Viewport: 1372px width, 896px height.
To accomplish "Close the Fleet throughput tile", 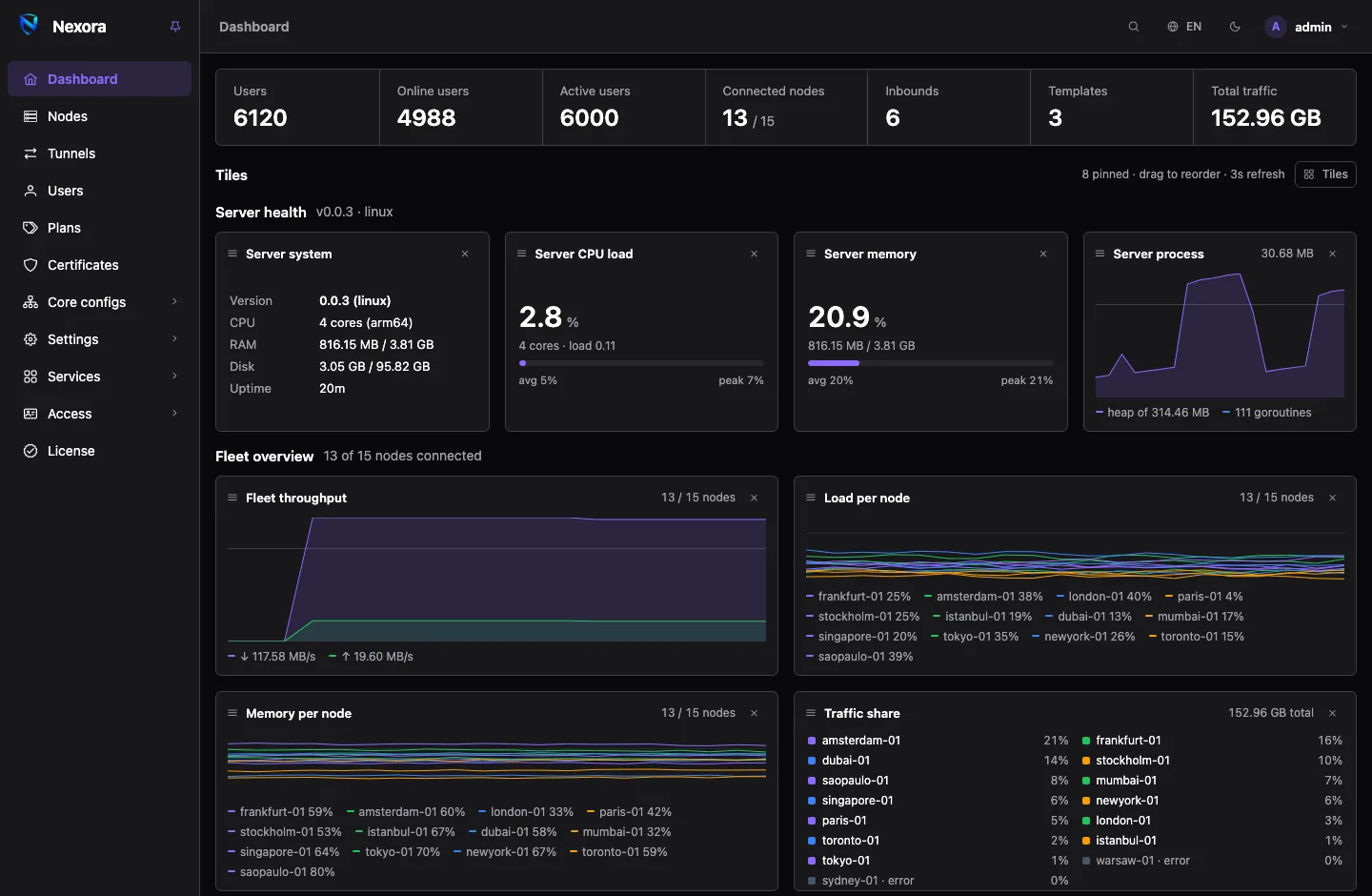I will [x=754, y=498].
